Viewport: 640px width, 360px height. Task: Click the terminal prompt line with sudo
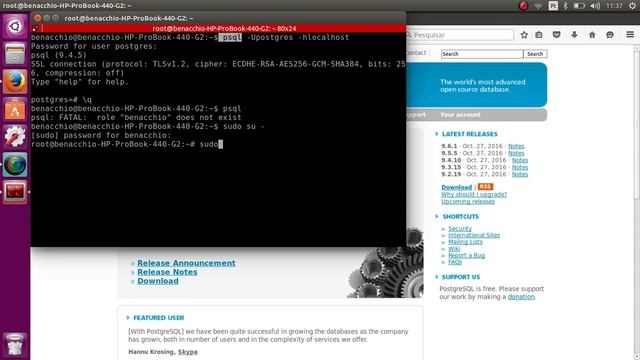pyautogui.click(x=127, y=144)
